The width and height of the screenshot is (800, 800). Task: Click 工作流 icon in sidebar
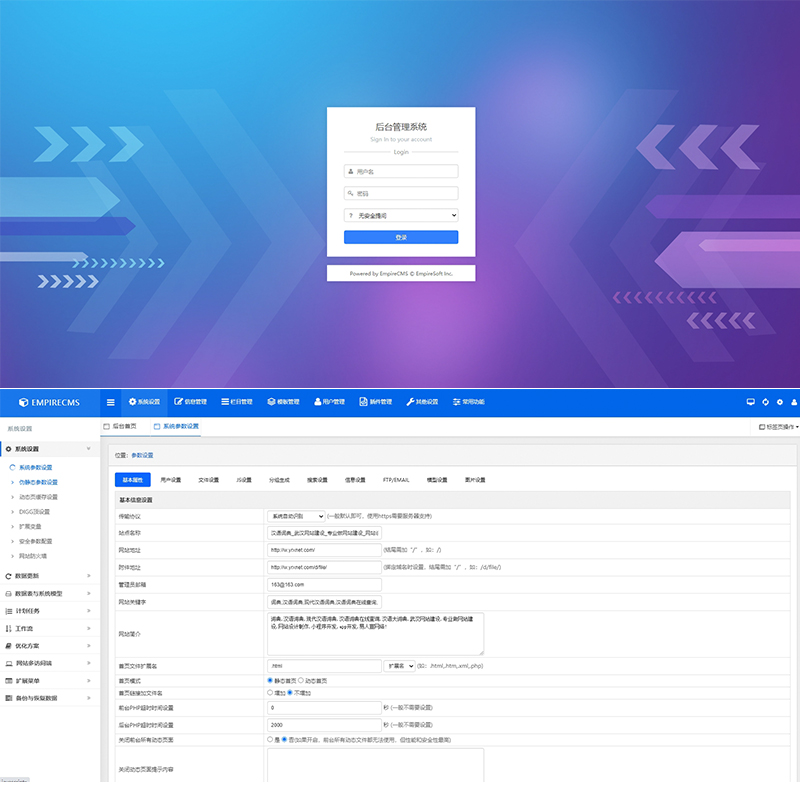(8, 629)
